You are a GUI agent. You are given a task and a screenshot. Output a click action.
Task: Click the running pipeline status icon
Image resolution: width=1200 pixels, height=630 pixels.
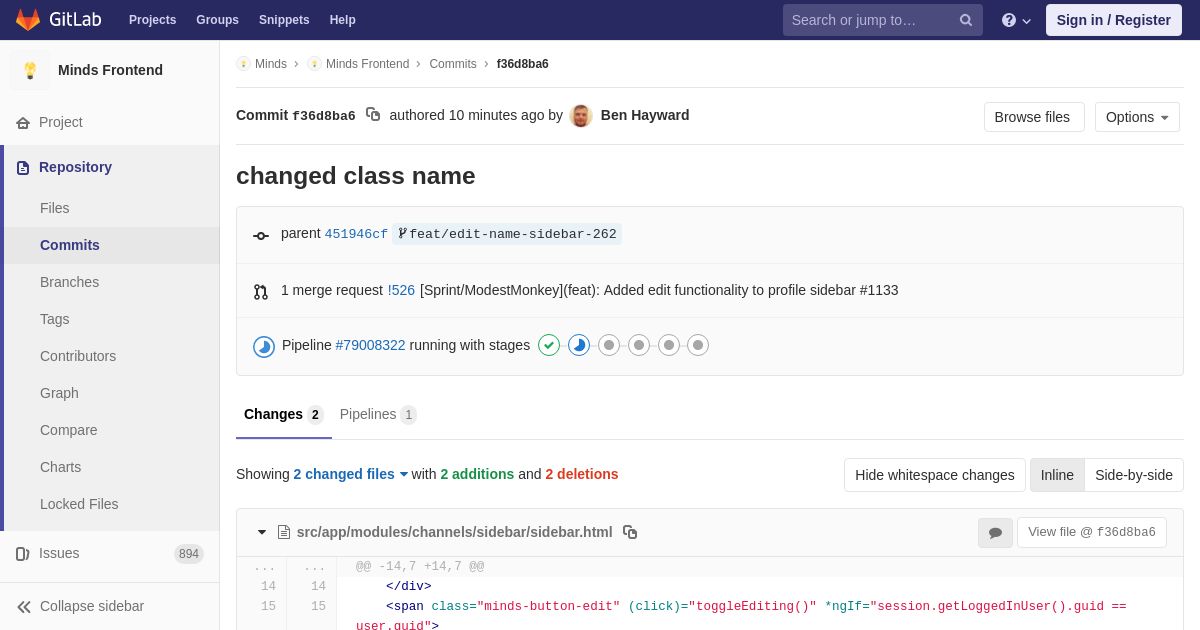point(264,347)
